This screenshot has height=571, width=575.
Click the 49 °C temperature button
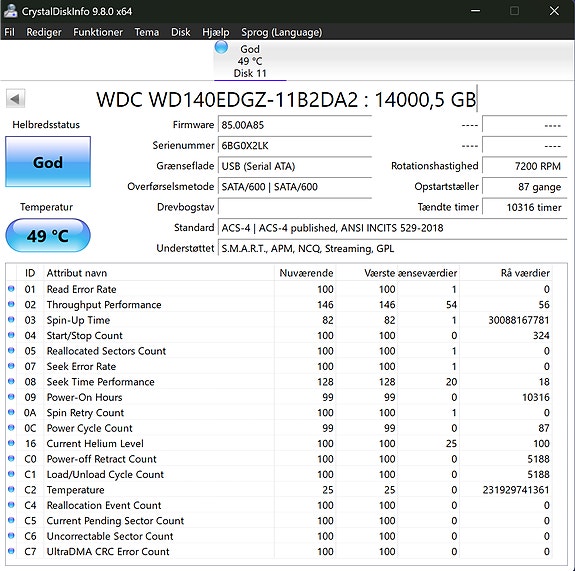coord(48,235)
